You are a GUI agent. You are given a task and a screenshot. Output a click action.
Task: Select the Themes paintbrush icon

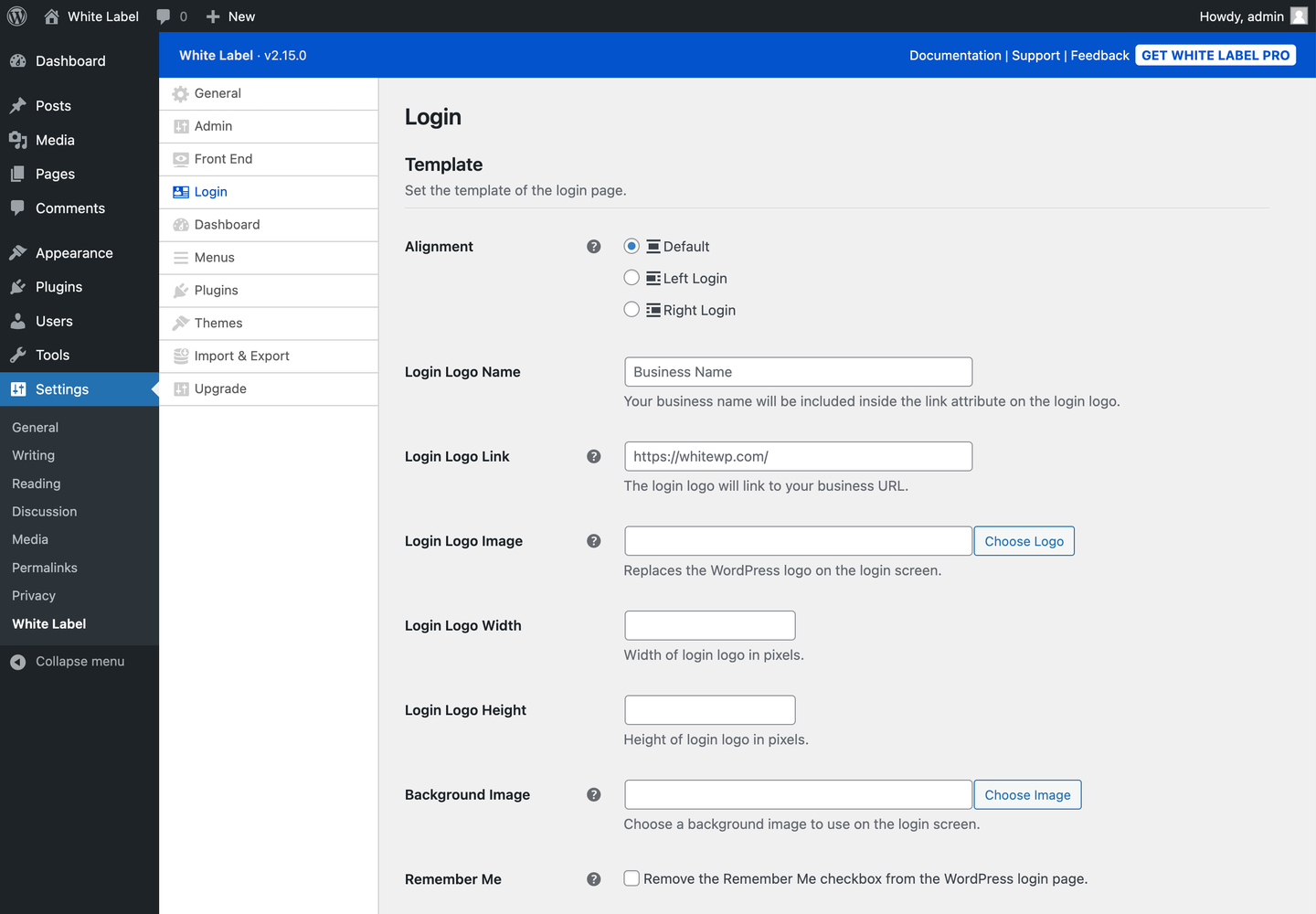tap(180, 323)
